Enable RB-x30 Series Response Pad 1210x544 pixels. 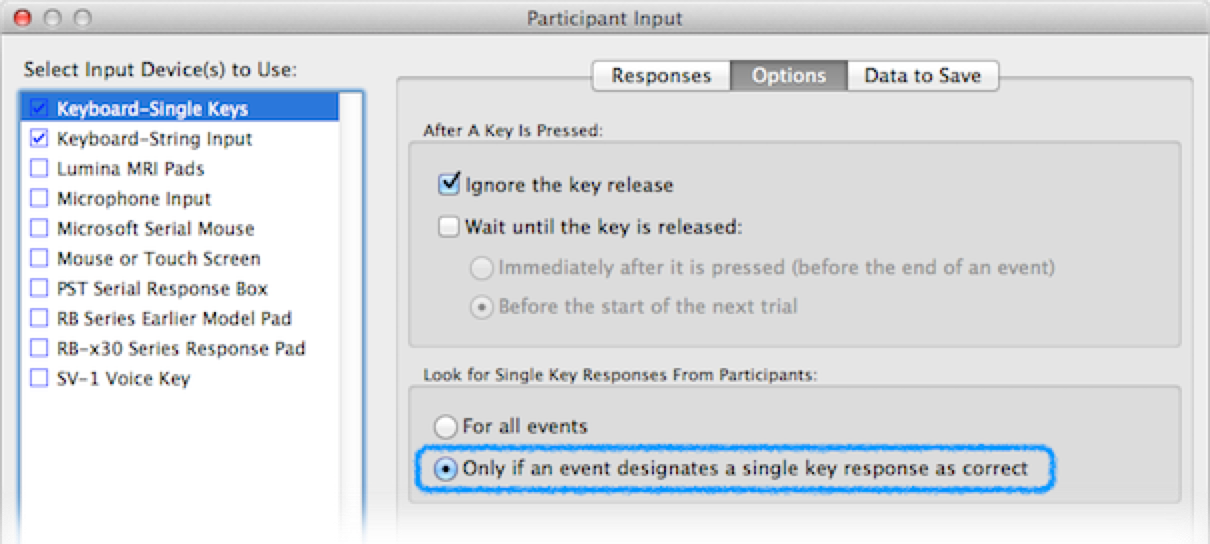click(39, 349)
